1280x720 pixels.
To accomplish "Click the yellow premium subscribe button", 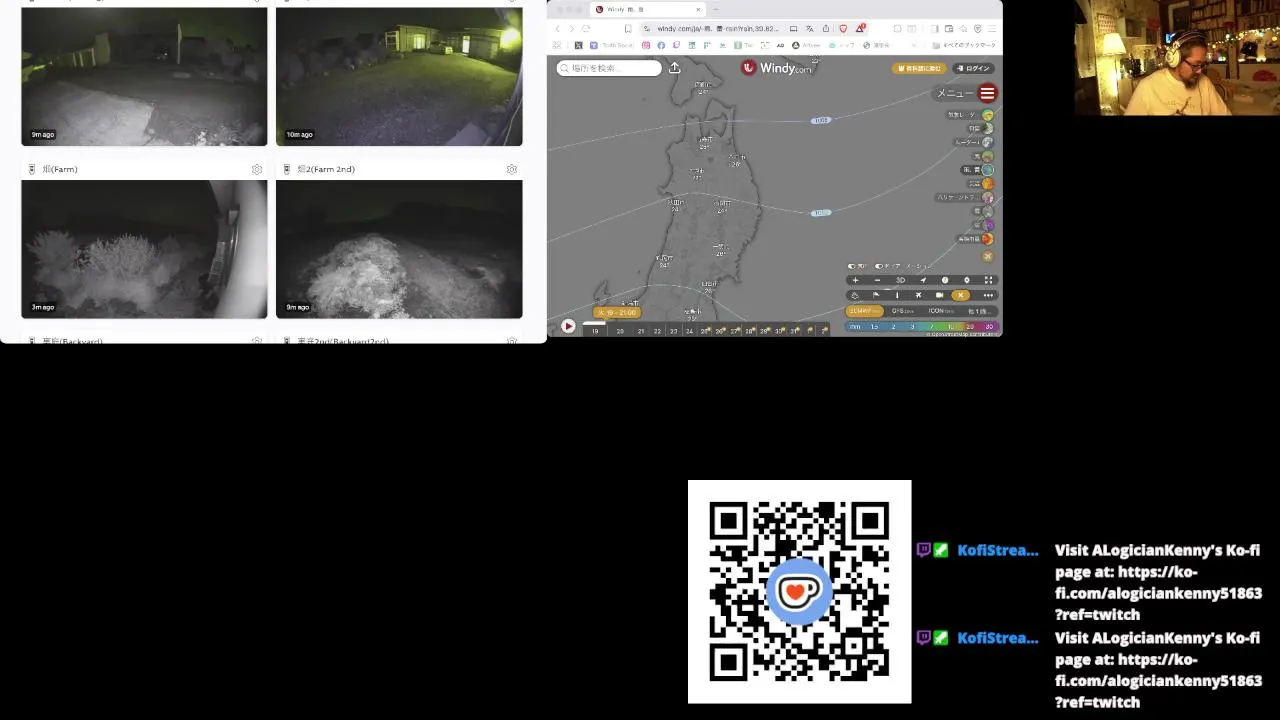I will pyautogui.click(x=919, y=68).
